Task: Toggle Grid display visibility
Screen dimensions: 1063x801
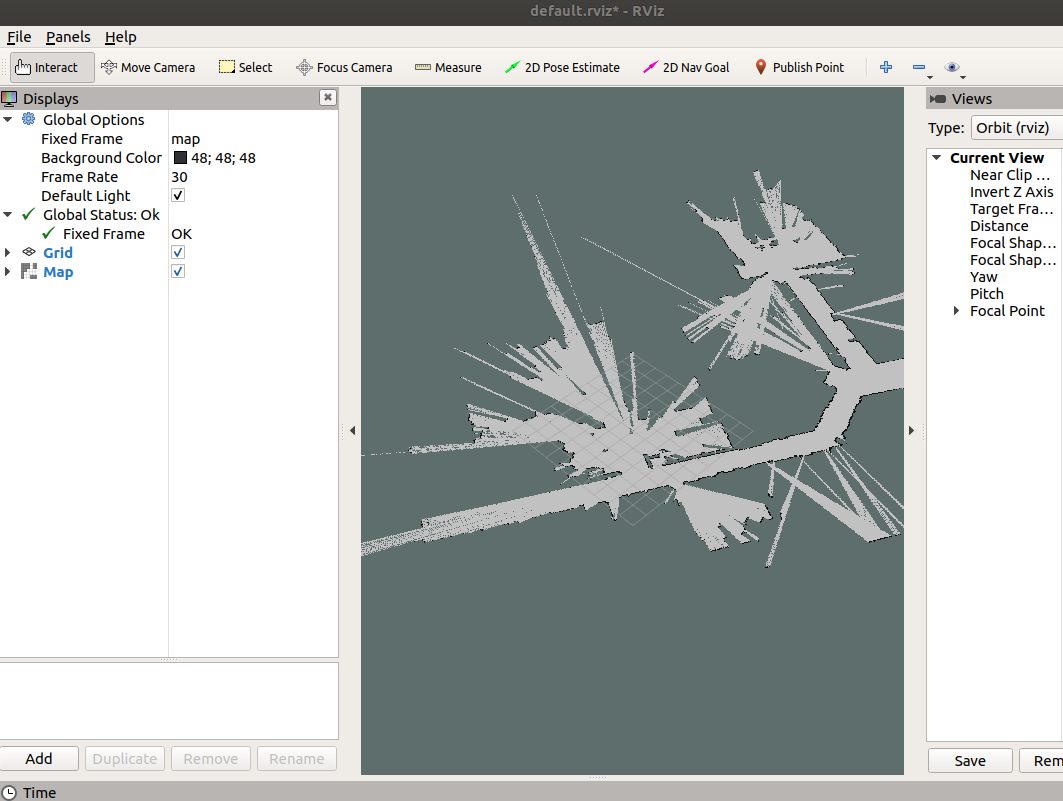Action: [177, 252]
